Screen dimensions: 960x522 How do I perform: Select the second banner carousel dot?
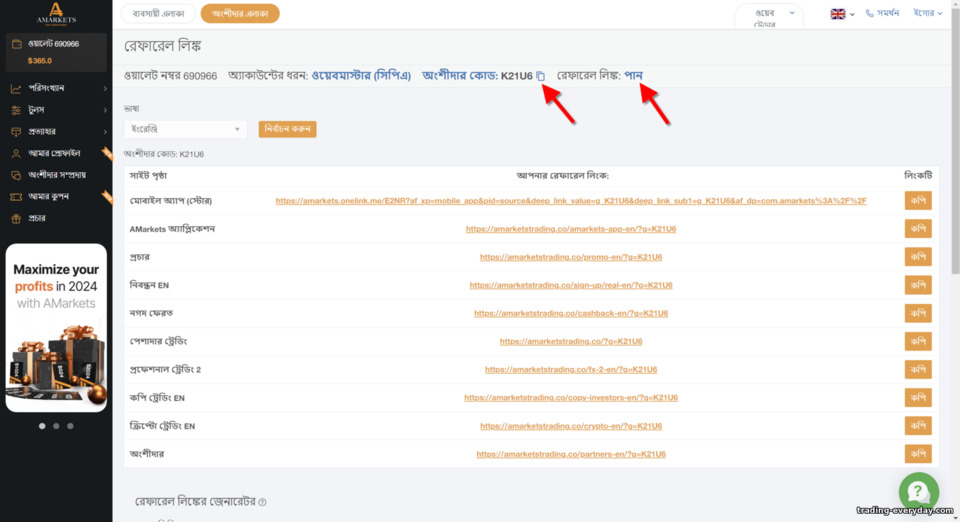click(x=56, y=426)
